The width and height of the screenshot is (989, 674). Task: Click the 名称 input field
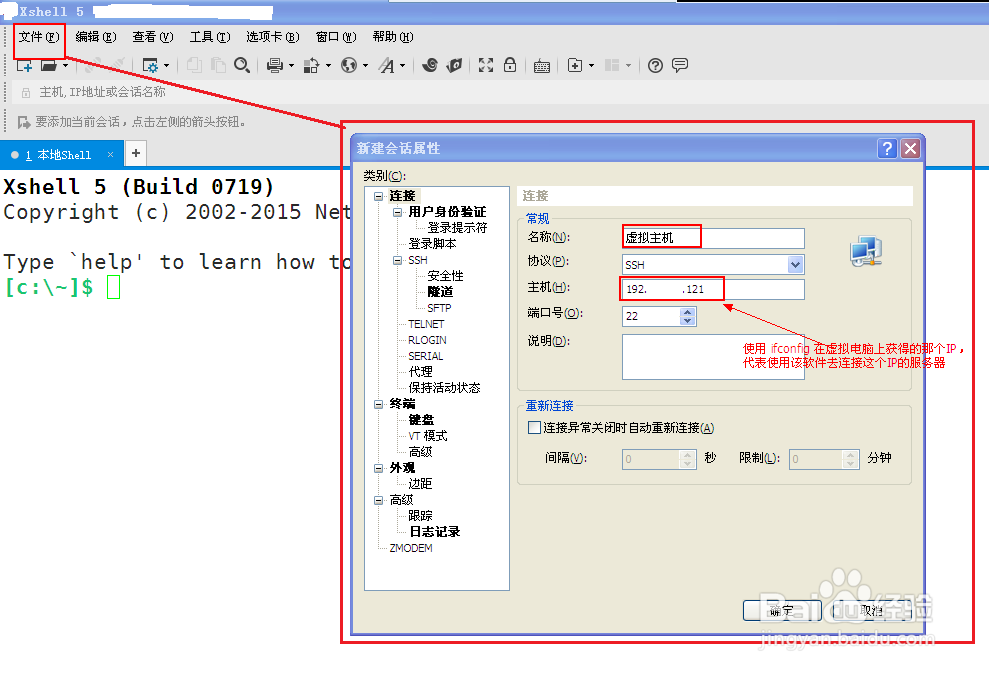pos(713,238)
